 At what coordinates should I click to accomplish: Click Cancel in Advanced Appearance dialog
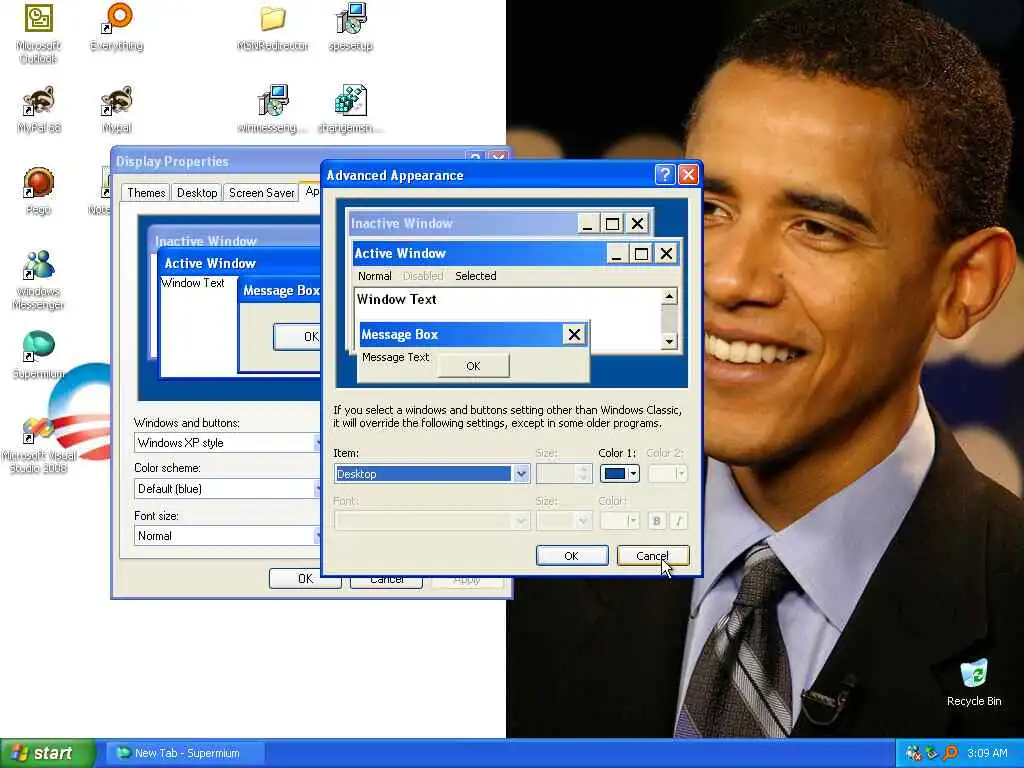point(652,556)
